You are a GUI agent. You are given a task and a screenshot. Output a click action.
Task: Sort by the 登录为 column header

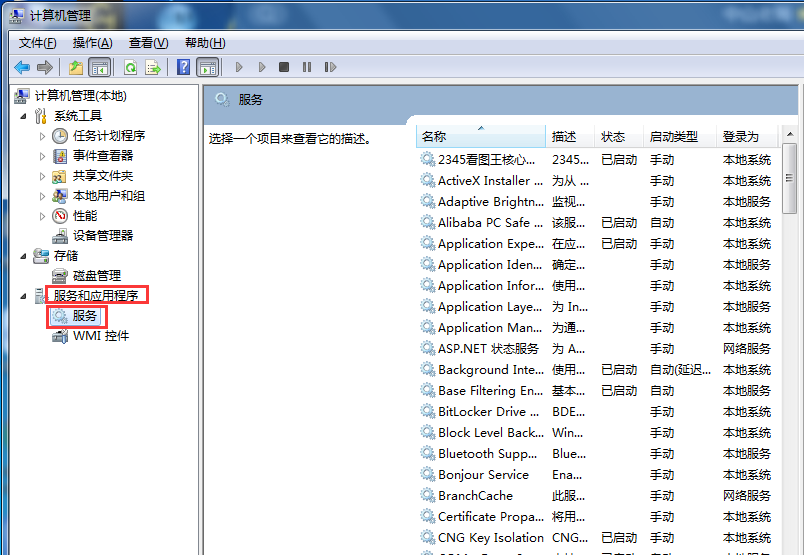(x=747, y=136)
